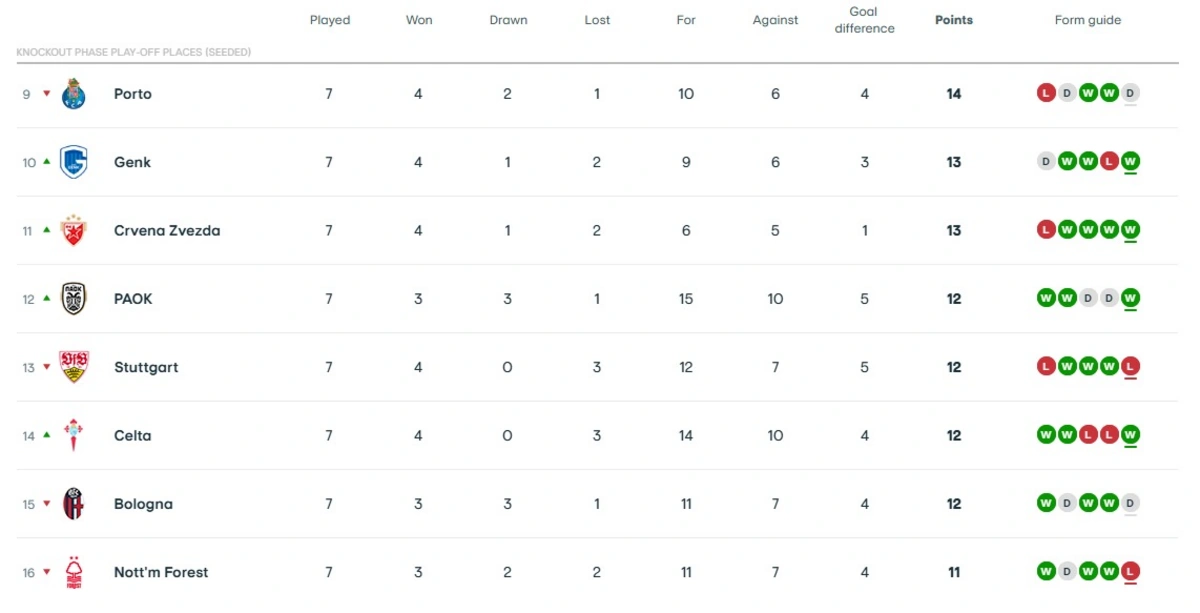Screen dimensions: 1200x613
Task: Click the Form guide column header
Action: 1088,20
